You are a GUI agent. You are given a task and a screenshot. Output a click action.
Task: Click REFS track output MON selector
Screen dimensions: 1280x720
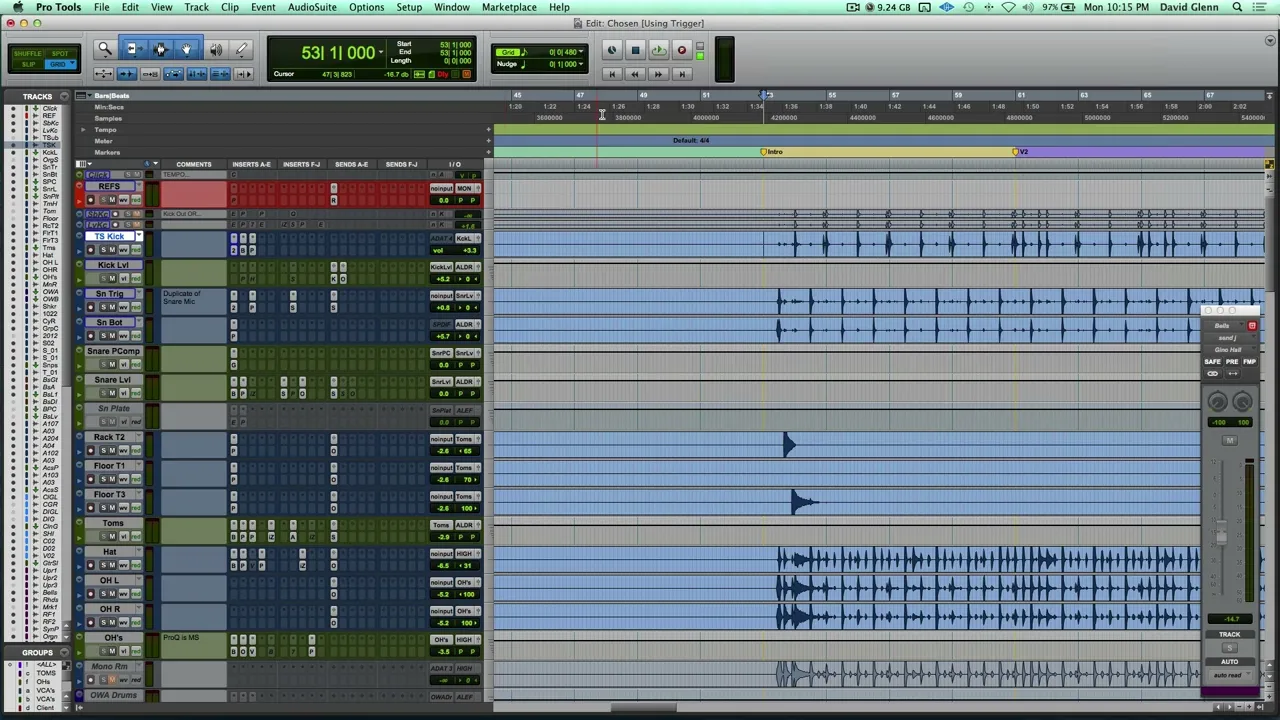point(465,188)
